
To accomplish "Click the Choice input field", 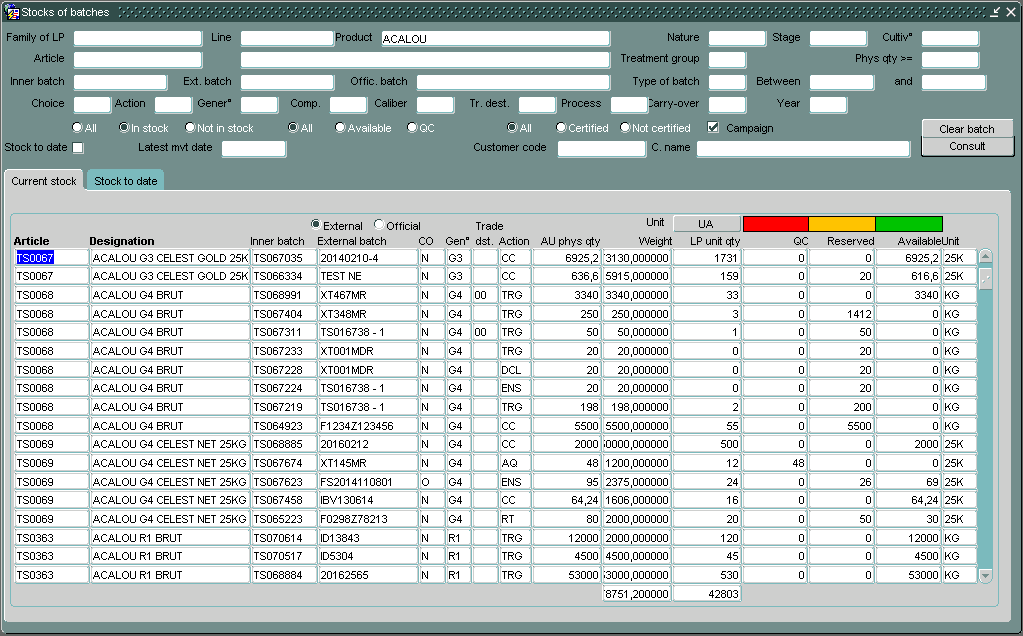I will pos(92,104).
